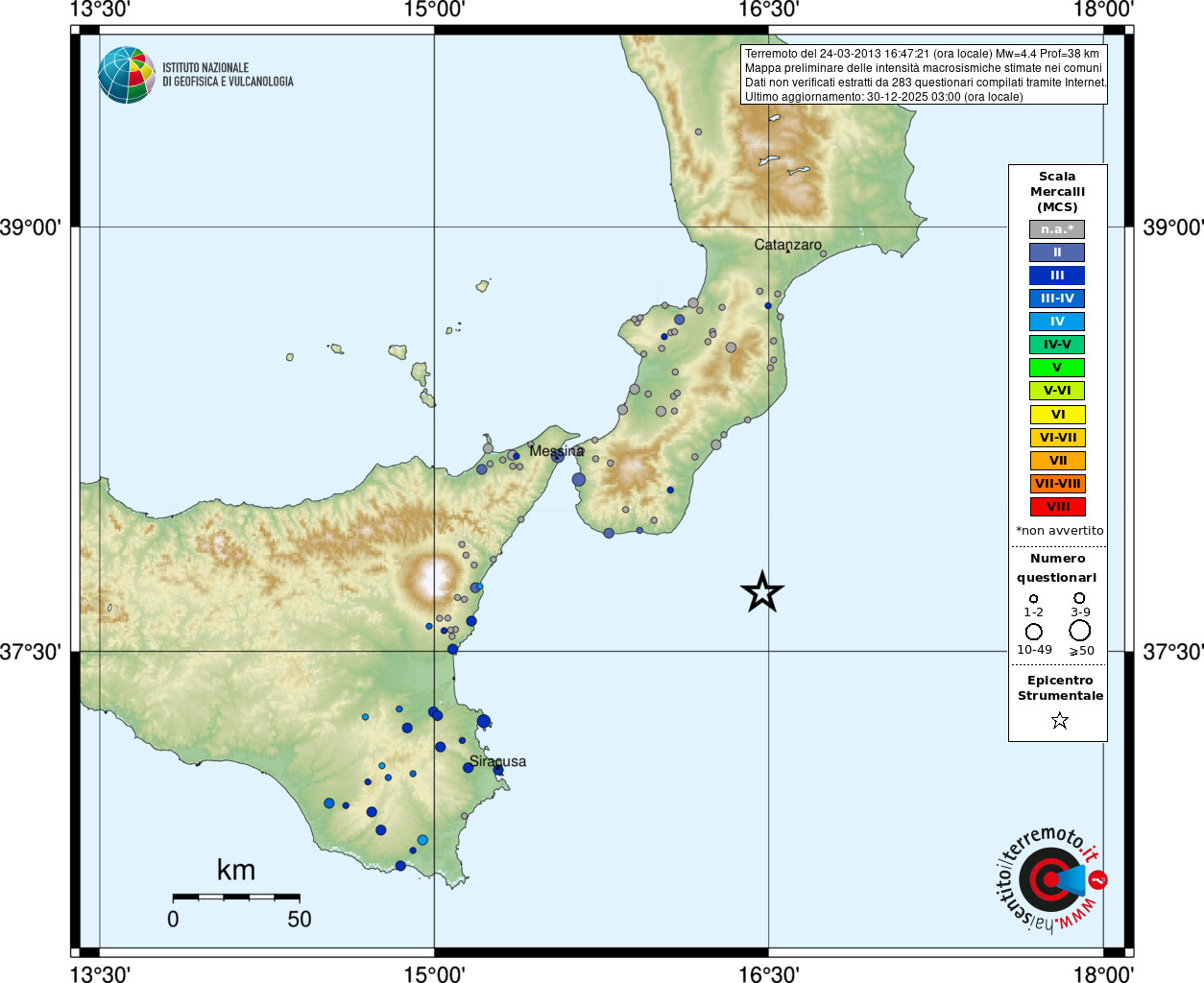Click the Messina city label
Image resolution: width=1204 pixels, height=983 pixels.
pyautogui.click(x=557, y=451)
